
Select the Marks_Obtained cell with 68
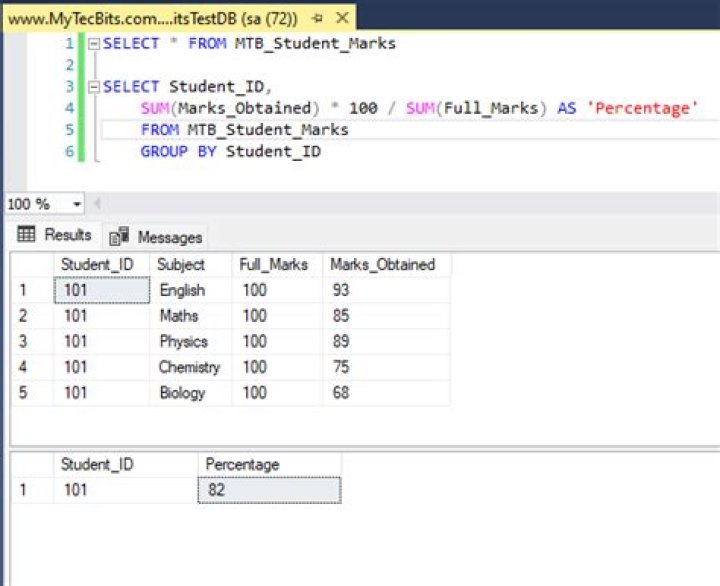pos(386,393)
